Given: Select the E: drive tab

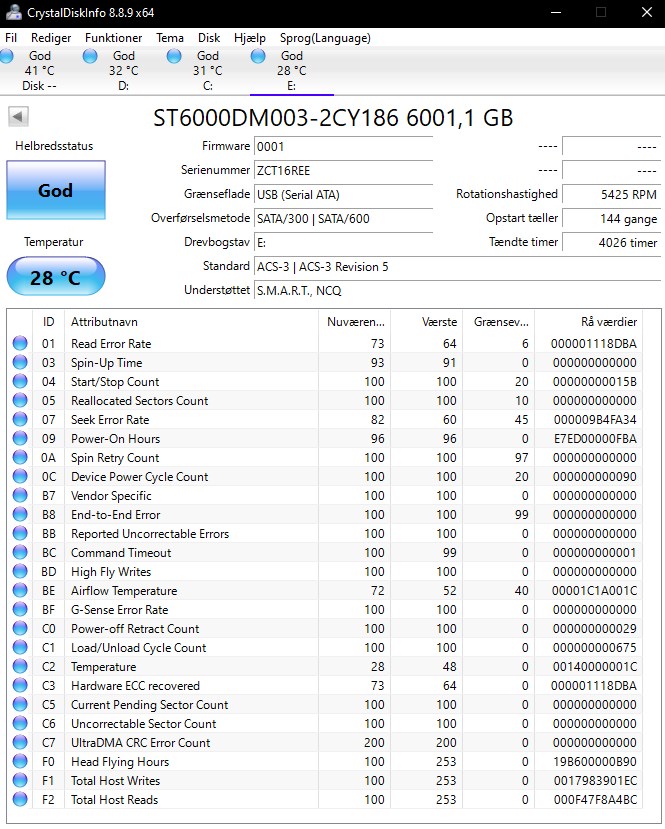Looking at the screenshot, I should tap(291, 71).
